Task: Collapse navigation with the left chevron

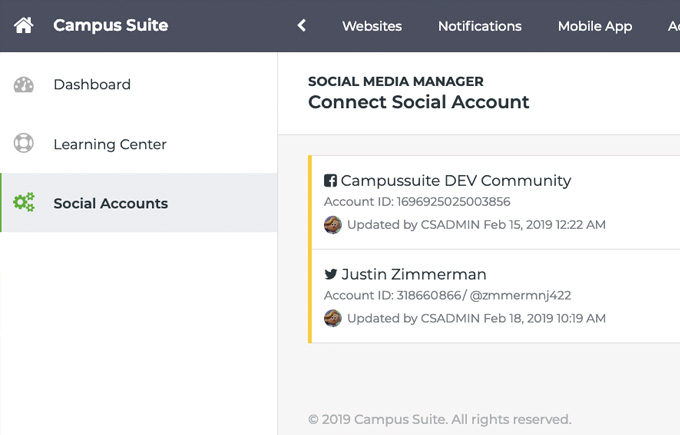Action: tap(301, 26)
